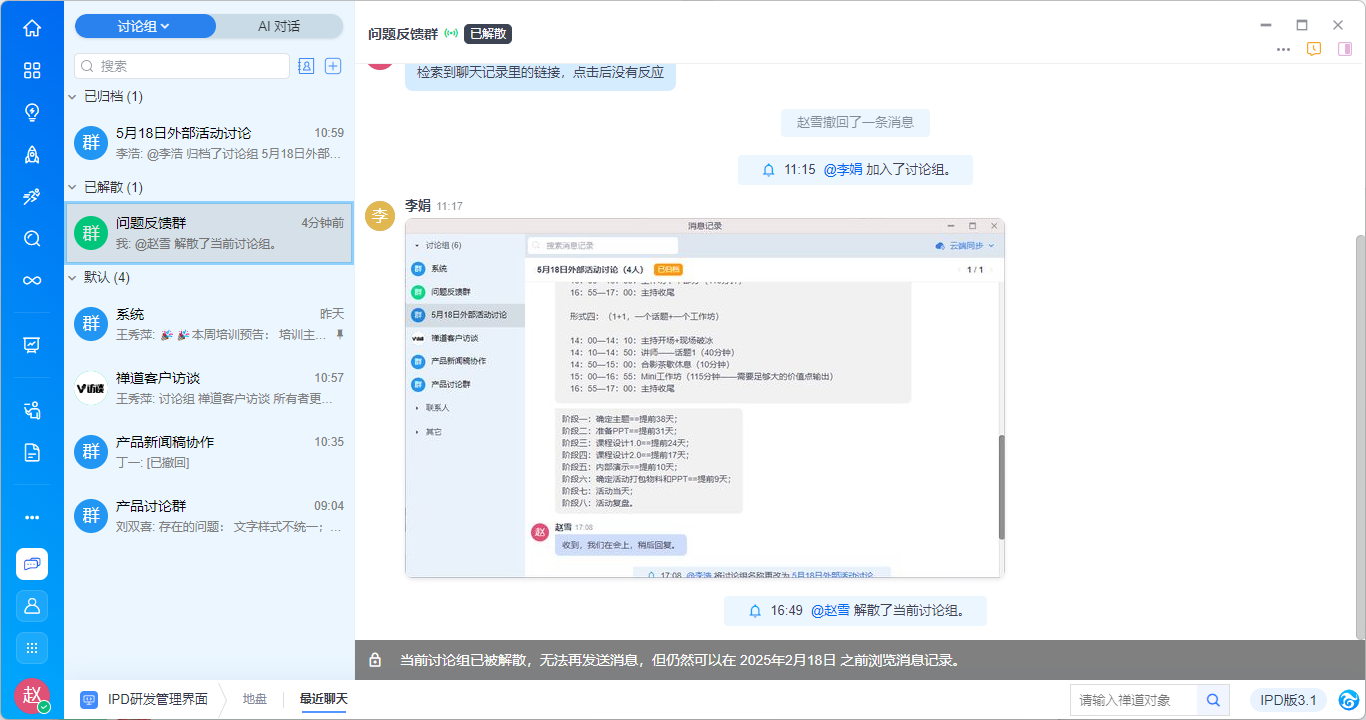
Task: Open the 系统 chat
Action: (209, 324)
